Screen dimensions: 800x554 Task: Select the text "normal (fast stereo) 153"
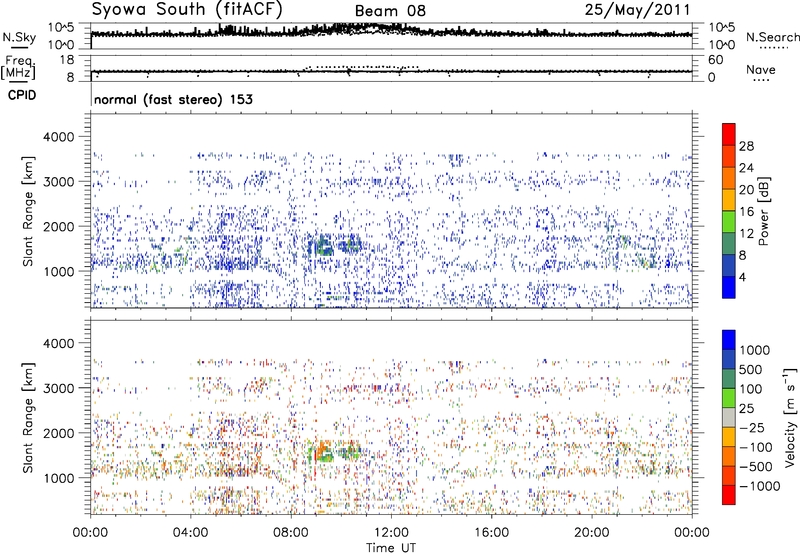173,99
